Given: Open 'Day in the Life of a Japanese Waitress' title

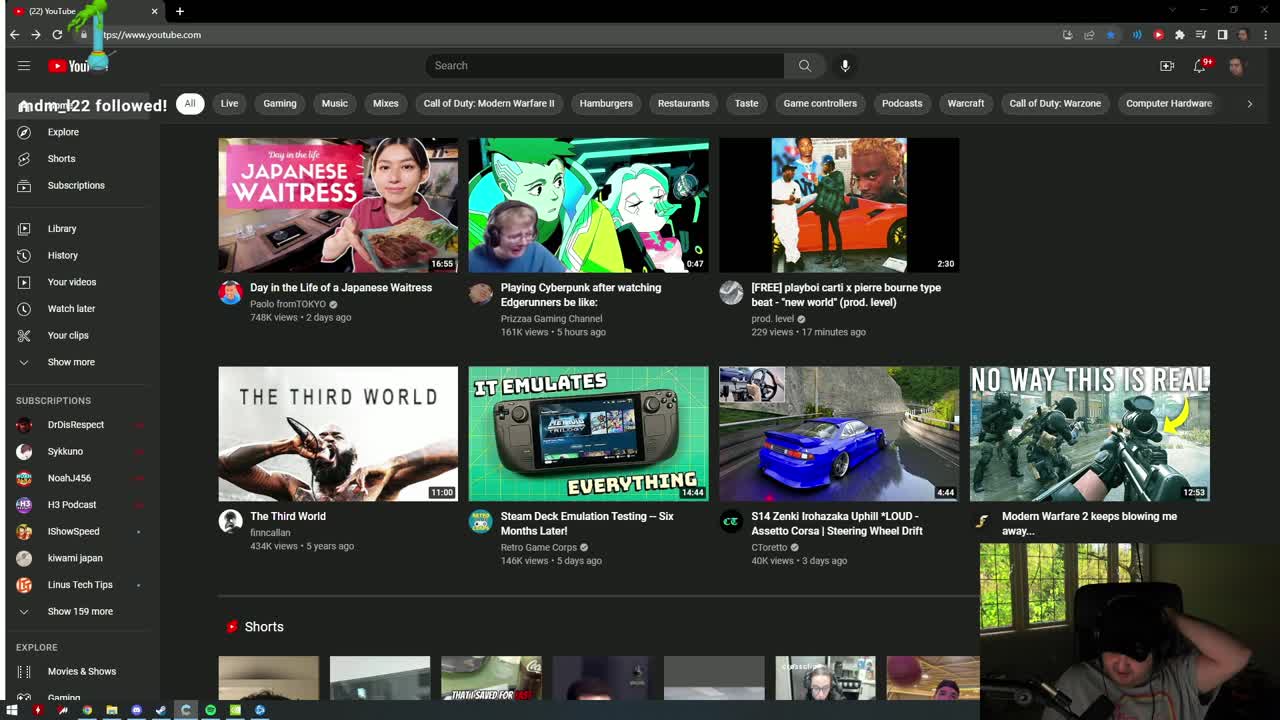Looking at the screenshot, I should pyautogui.click(x=341, y=288).
